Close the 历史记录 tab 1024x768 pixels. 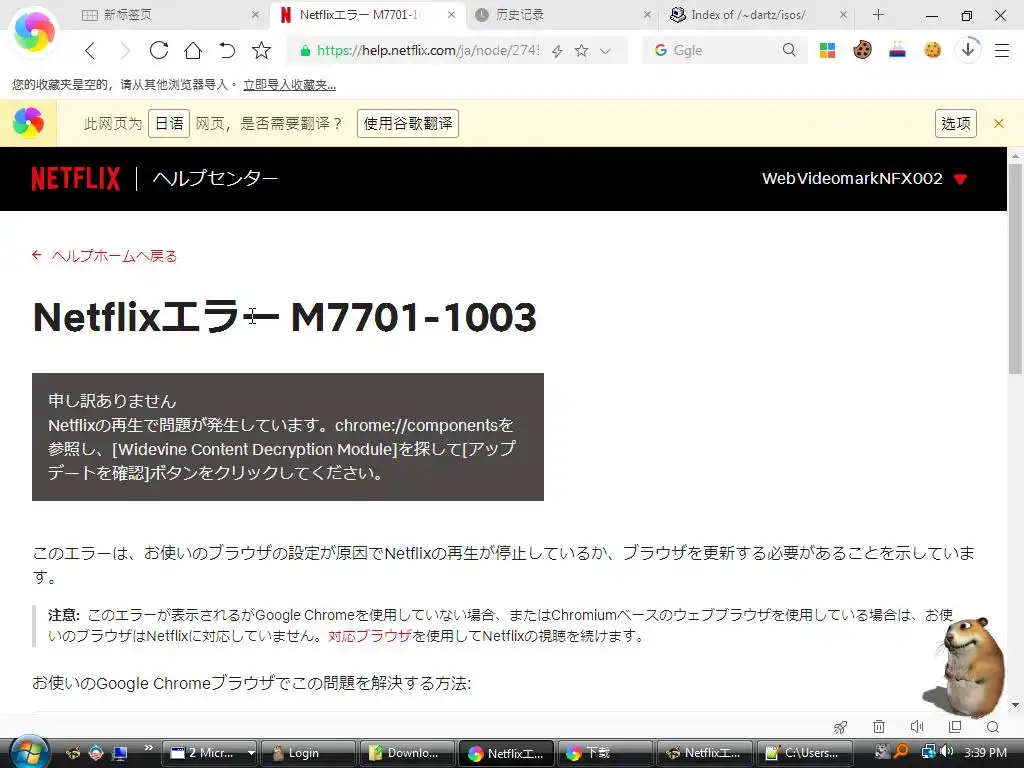click(x=647, y=14)
